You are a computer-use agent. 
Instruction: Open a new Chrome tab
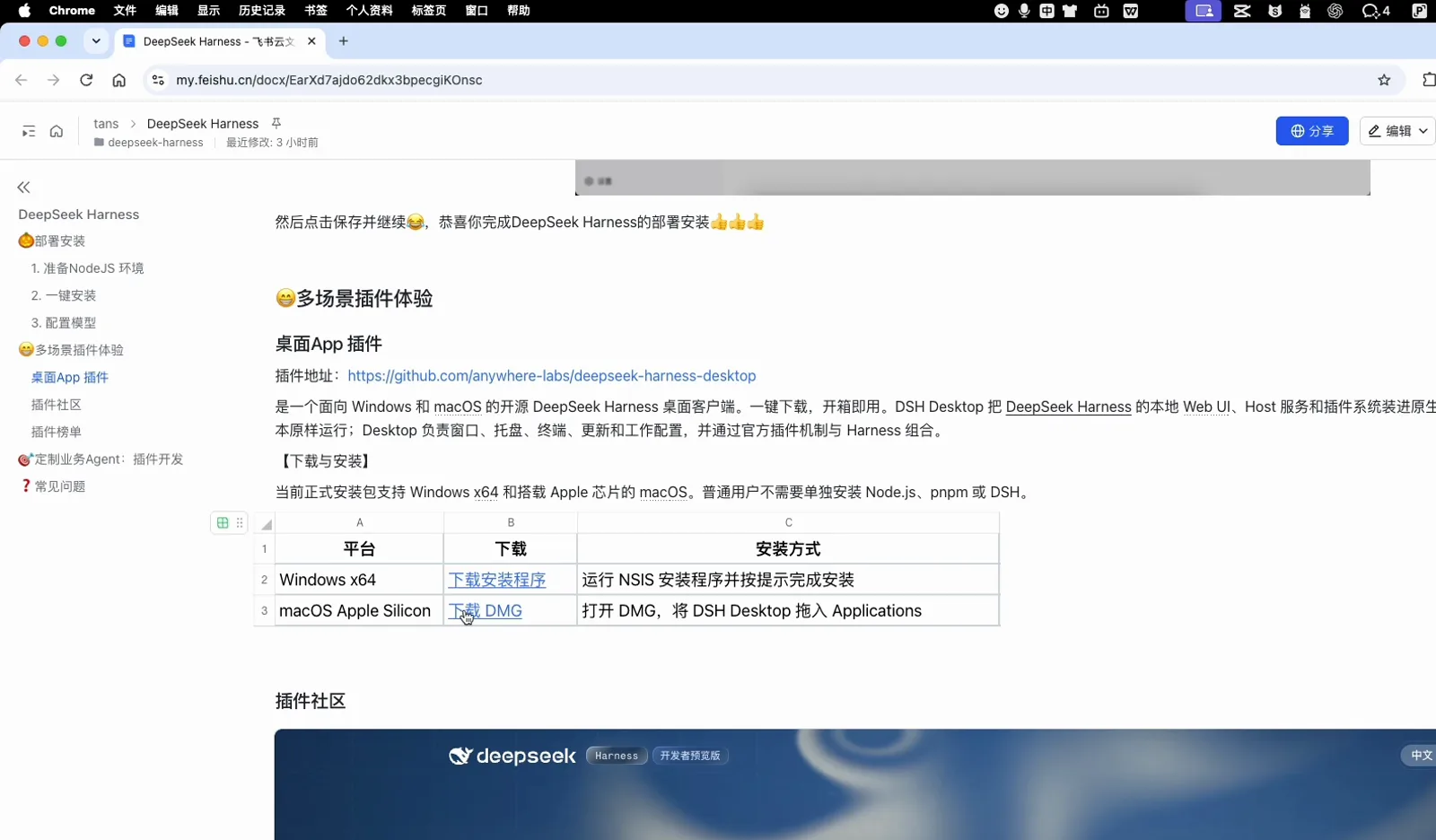tap(343, 41)
